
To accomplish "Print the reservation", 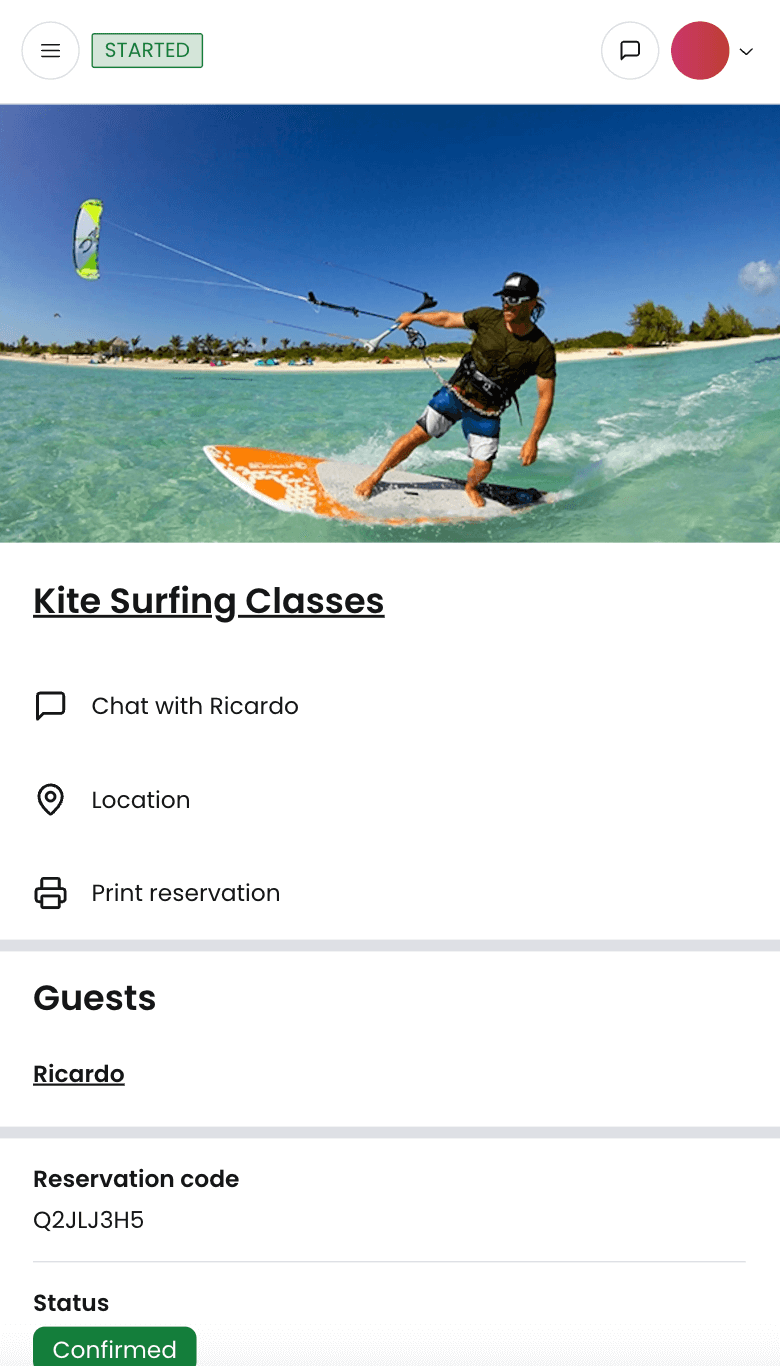I will coord(186,892).
